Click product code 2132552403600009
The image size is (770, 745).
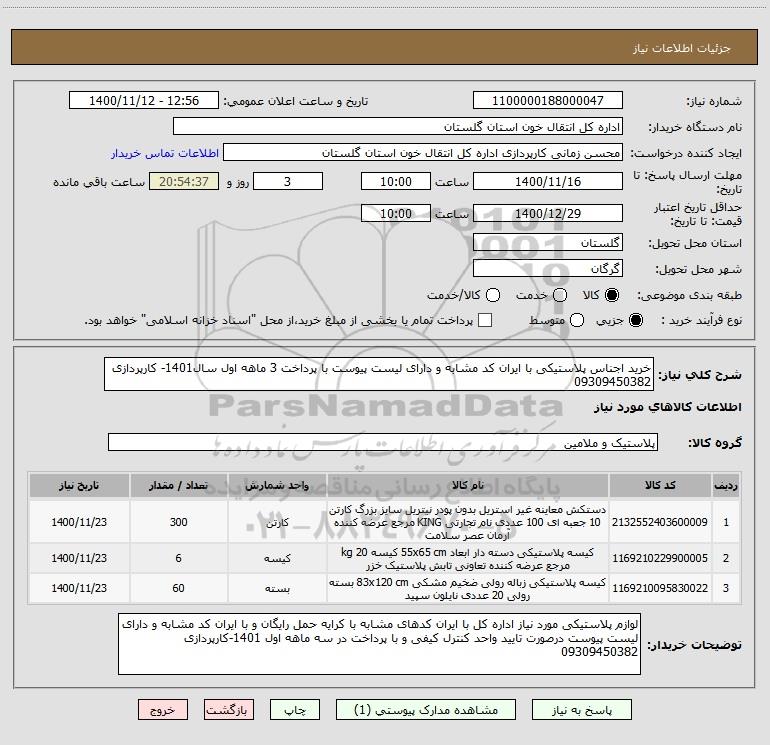[x=660, y=522]
